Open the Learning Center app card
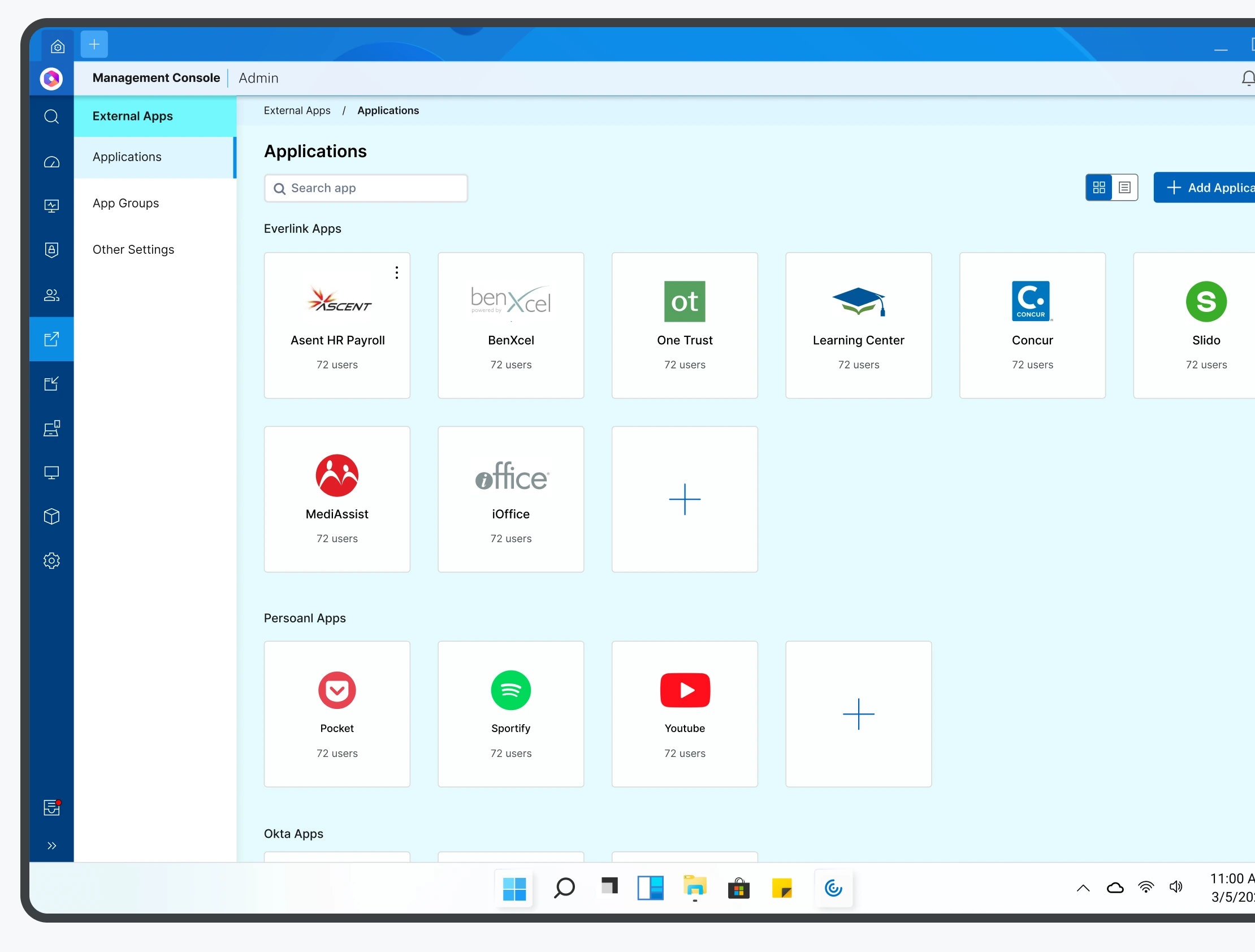This screenshot has width=1255, height=952. click(858, 326)
